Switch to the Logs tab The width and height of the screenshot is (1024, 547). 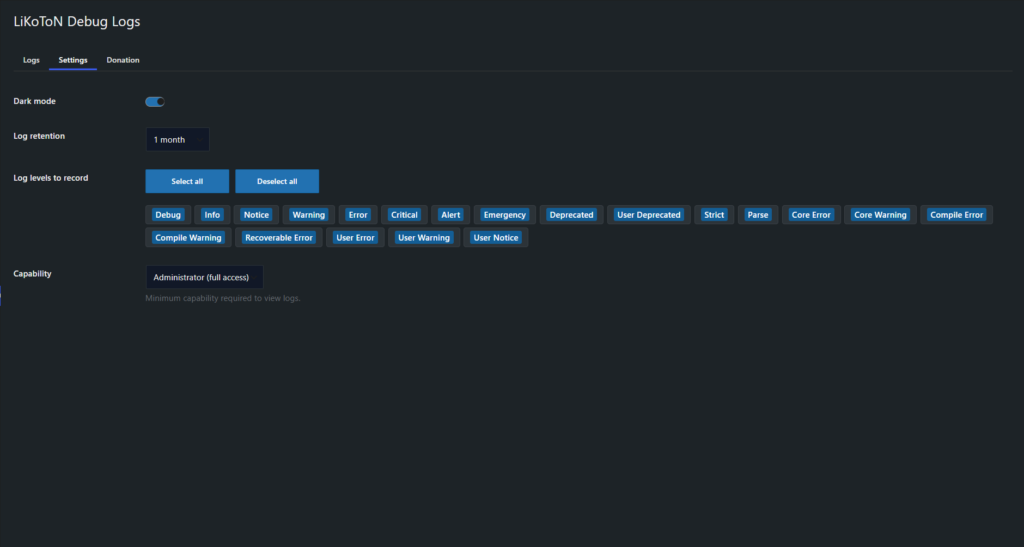pos(31,60)
